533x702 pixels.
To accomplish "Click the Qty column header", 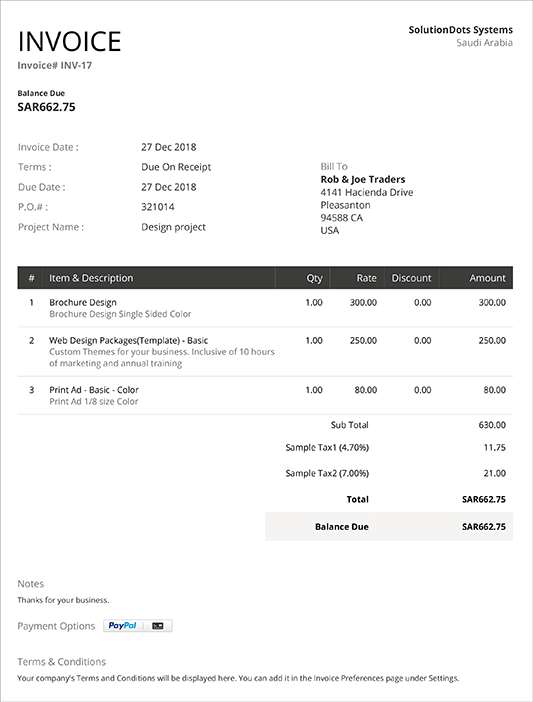I will 314,278.
